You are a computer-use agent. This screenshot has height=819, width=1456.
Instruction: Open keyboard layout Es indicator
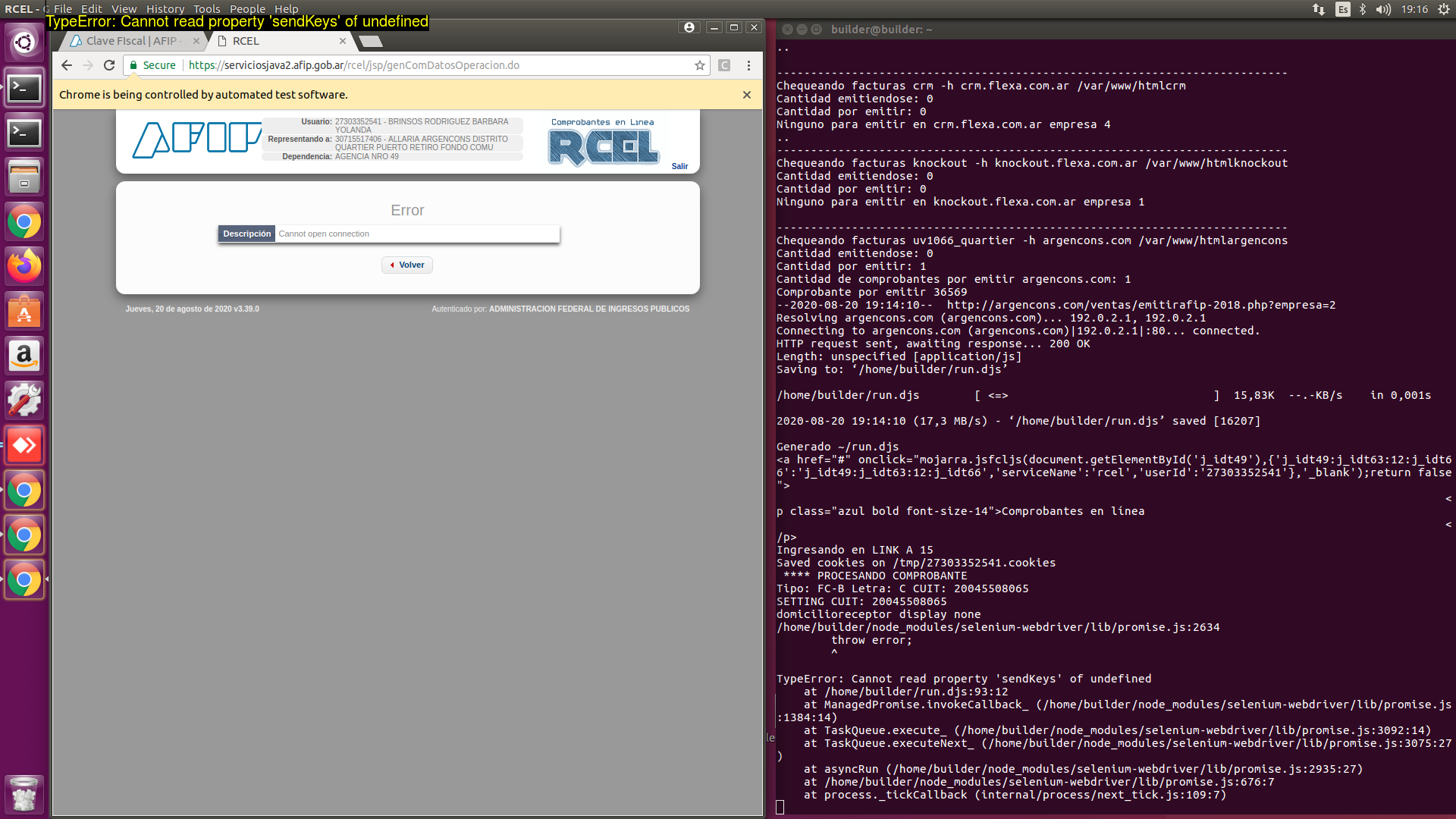coord(1343,9)
